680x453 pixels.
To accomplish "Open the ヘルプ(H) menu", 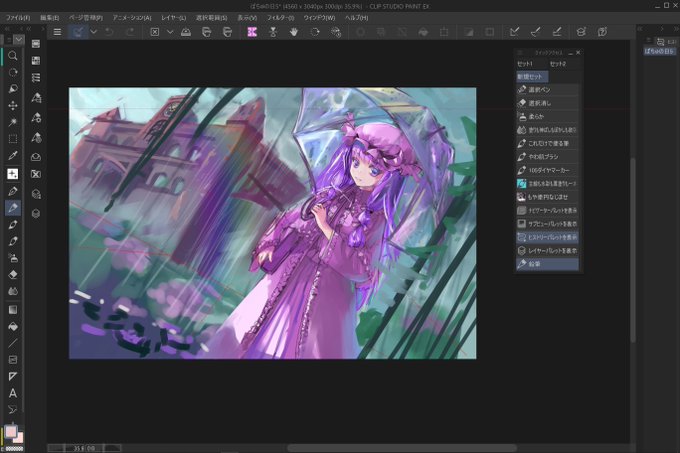I will [x=356, y=18].
